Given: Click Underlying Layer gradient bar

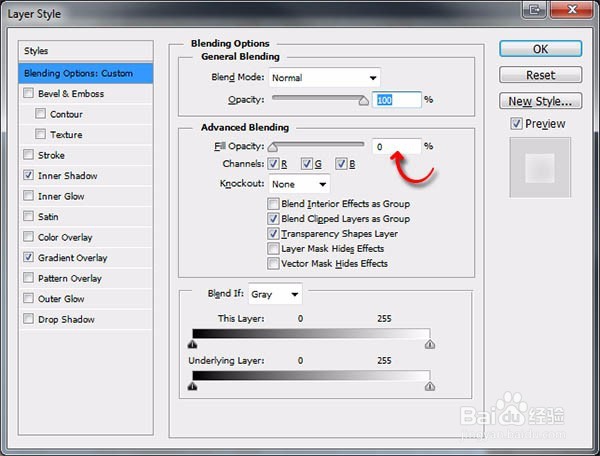Looking at the screenshot, I should pos(311,375).
